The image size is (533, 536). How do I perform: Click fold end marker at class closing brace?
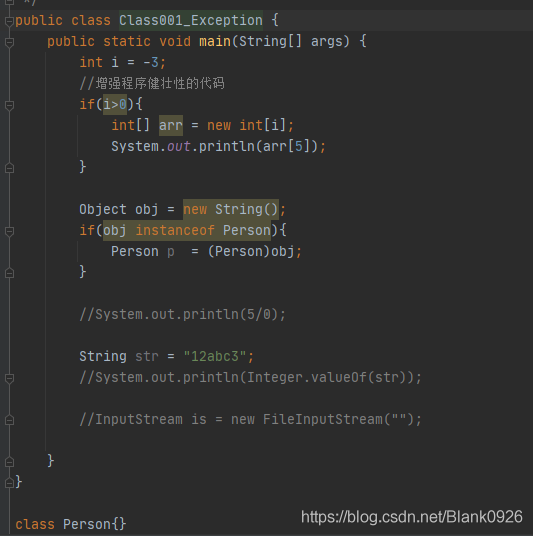coord(9,483)
